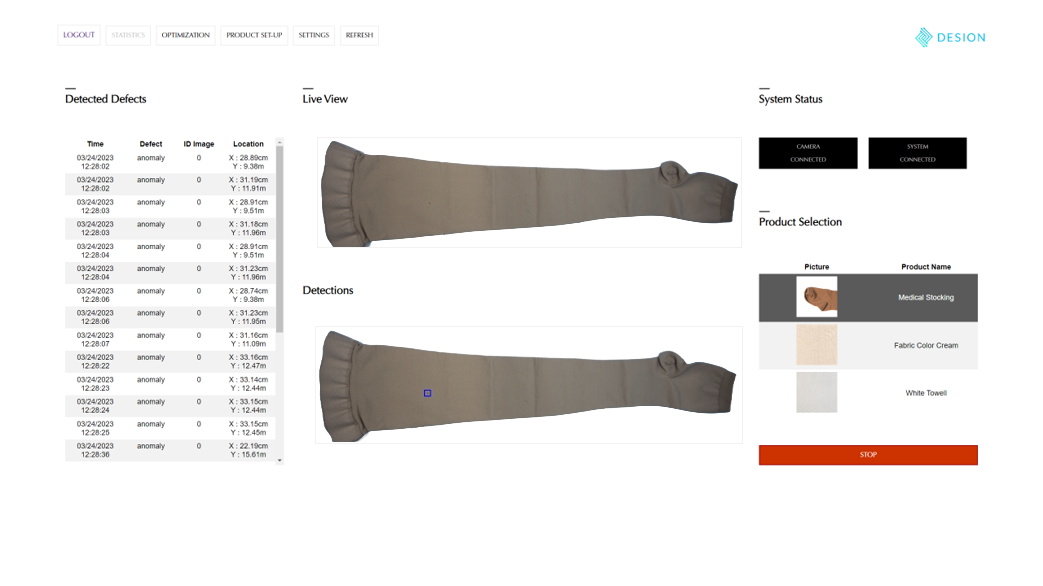This screenshot has height=586, width=1043.
Task: Click the Location column header
Action: click(248, 144)
